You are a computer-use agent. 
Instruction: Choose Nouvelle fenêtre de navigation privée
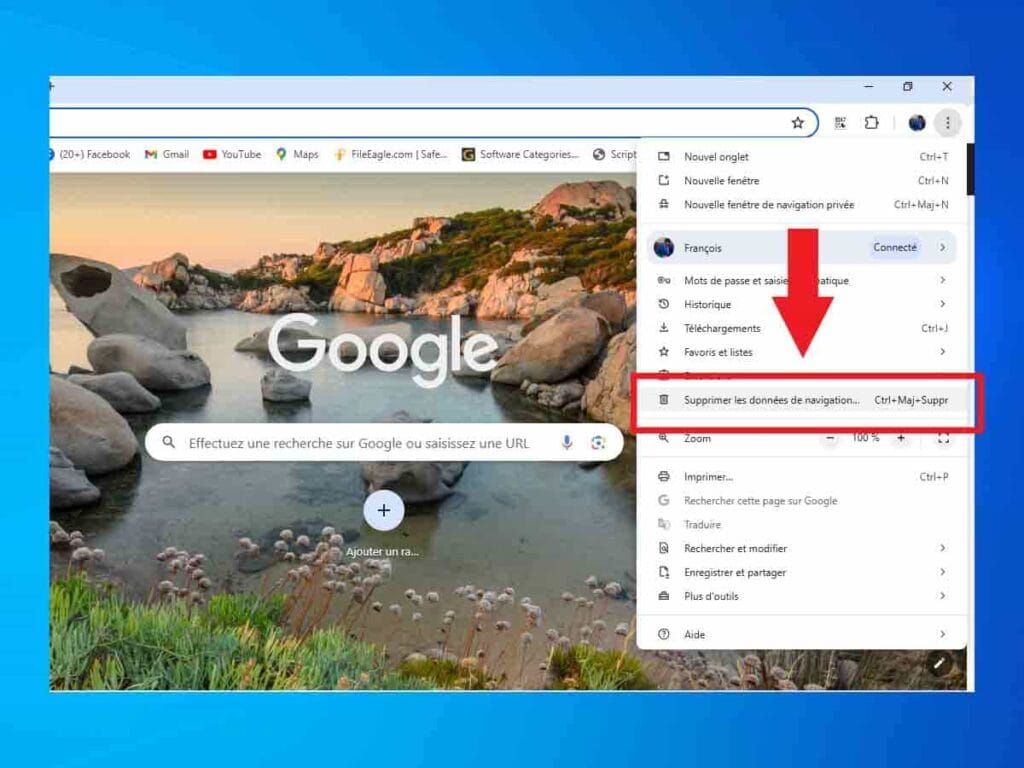click(x=768, y=205)
